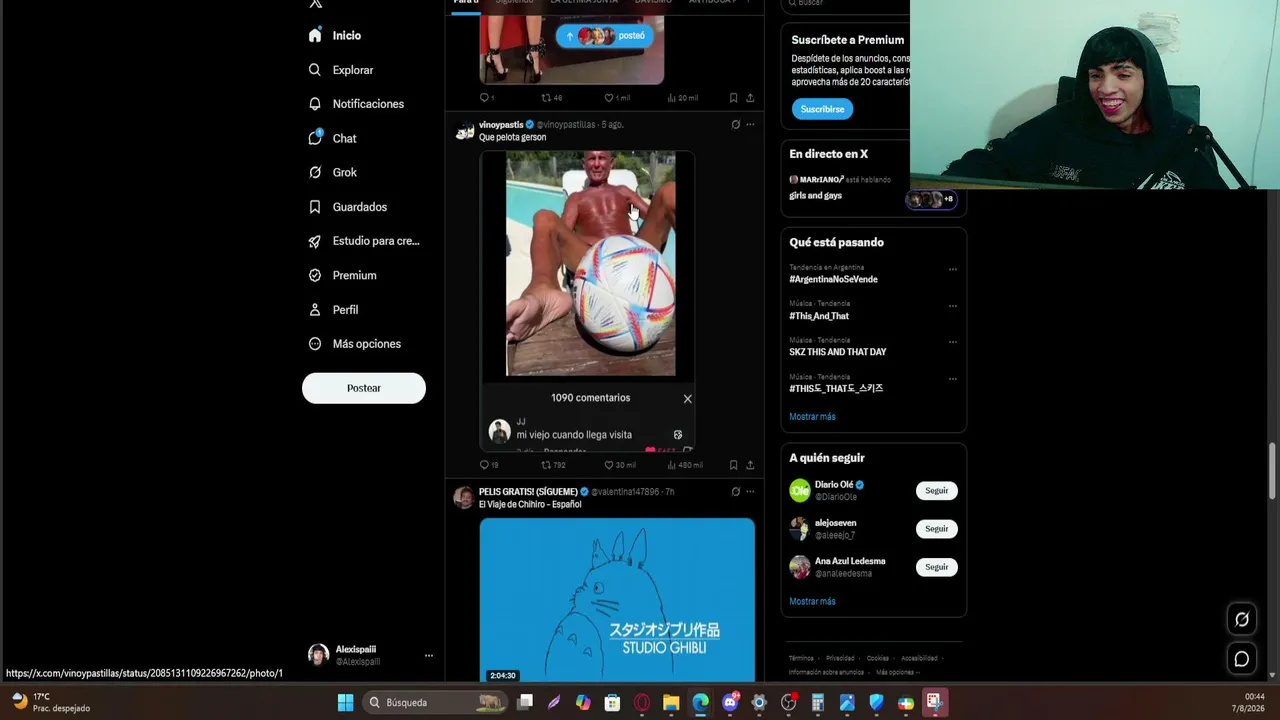Open Perfil in the sidebar
Image resolution: width=1280 pixels, height=720 pixels.
tap(333, 310)
